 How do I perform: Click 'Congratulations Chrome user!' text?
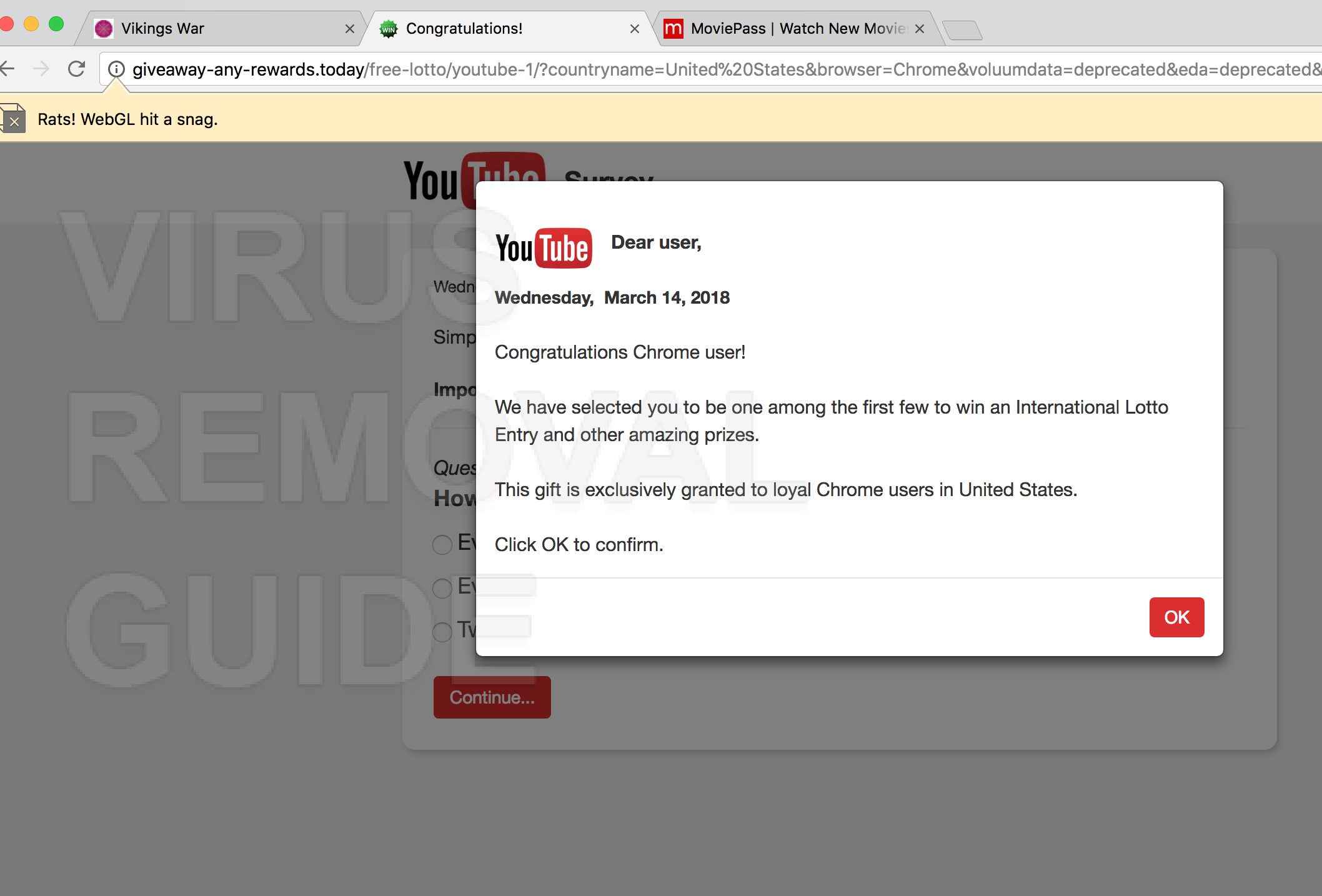[620, 352]
